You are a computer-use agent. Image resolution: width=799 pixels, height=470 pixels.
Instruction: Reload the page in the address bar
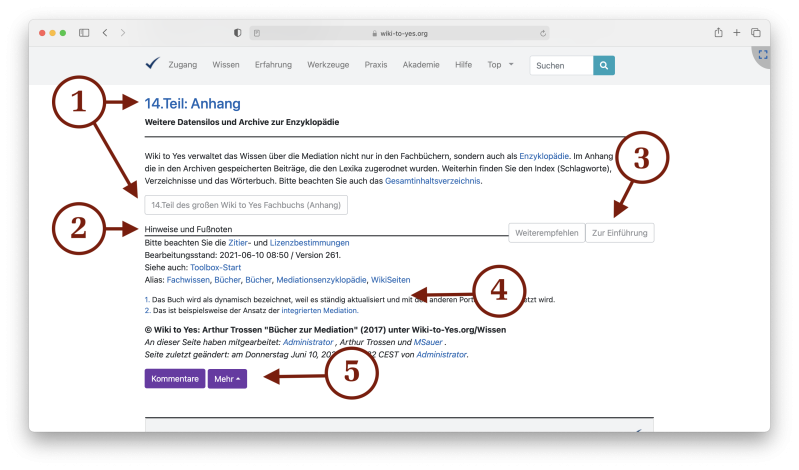coord(543,33)
